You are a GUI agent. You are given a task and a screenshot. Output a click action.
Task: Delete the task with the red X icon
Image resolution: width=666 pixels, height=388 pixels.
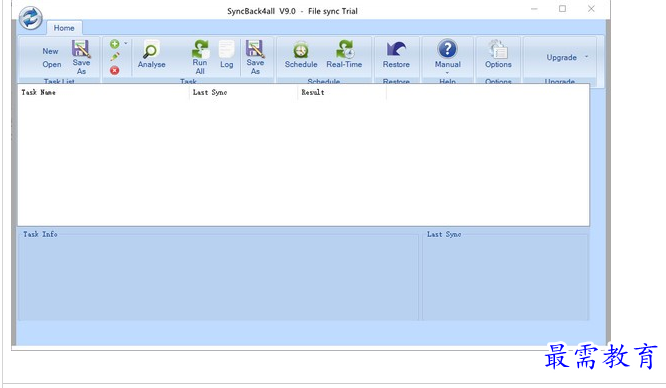(115, 70)
